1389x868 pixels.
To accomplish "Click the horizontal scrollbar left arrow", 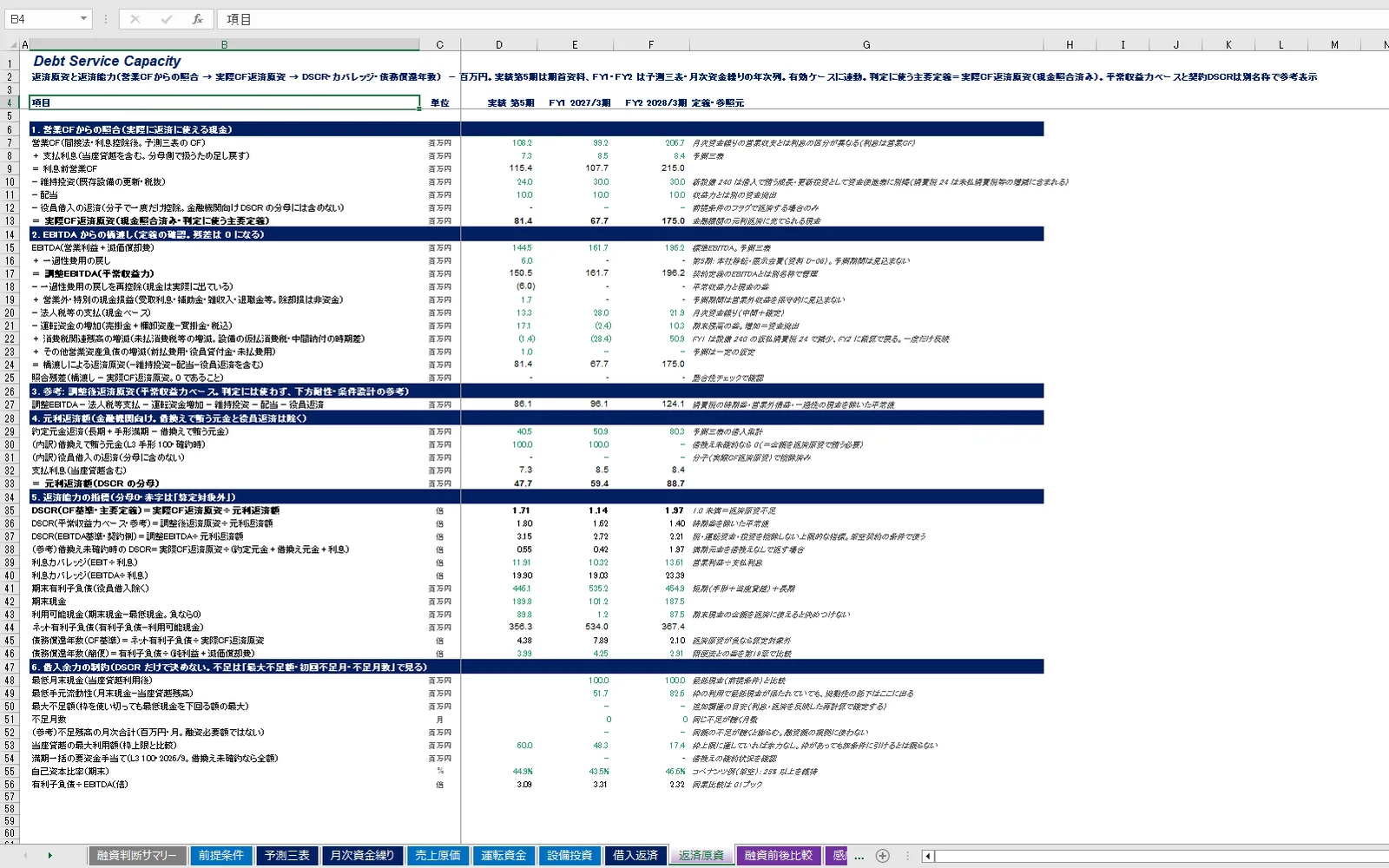I will point(928,856).
